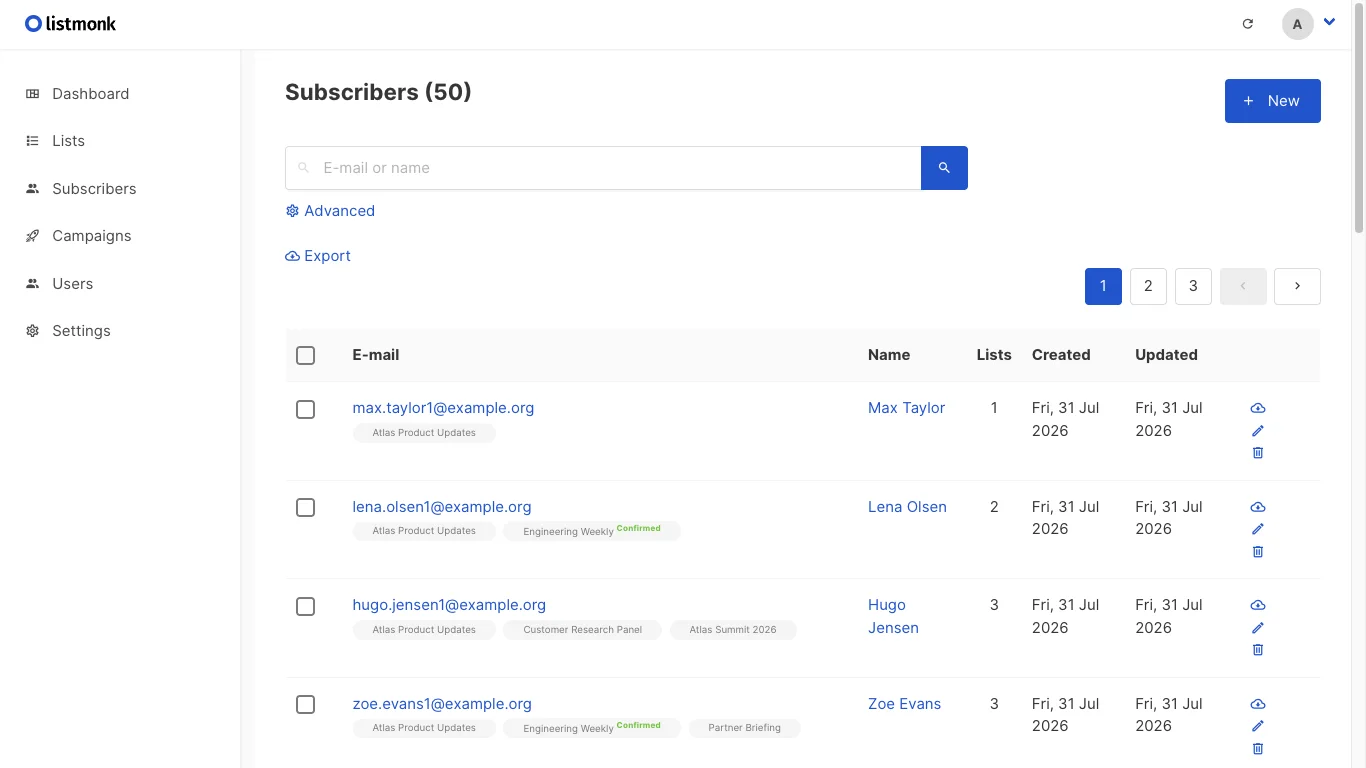Click the Export link
Screen dimensions: 1366x768
318,256
